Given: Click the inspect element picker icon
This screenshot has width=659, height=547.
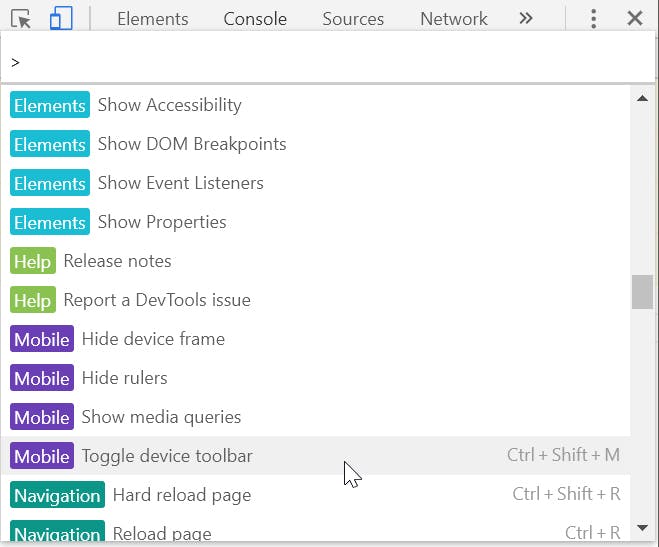Looking at the screenshot, I should point(21,18).
